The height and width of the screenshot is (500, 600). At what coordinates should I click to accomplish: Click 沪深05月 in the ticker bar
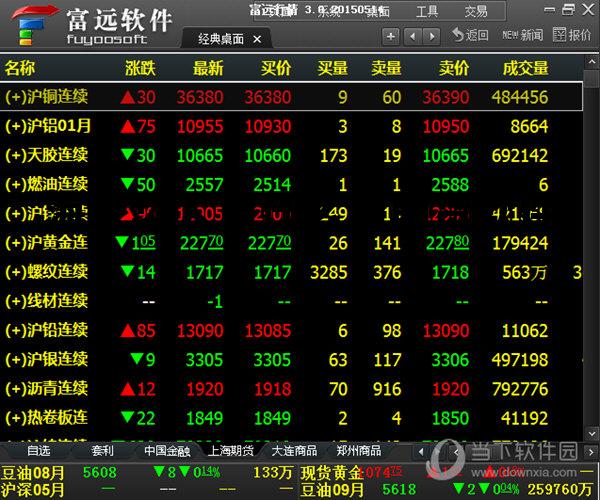click(33, 490)
